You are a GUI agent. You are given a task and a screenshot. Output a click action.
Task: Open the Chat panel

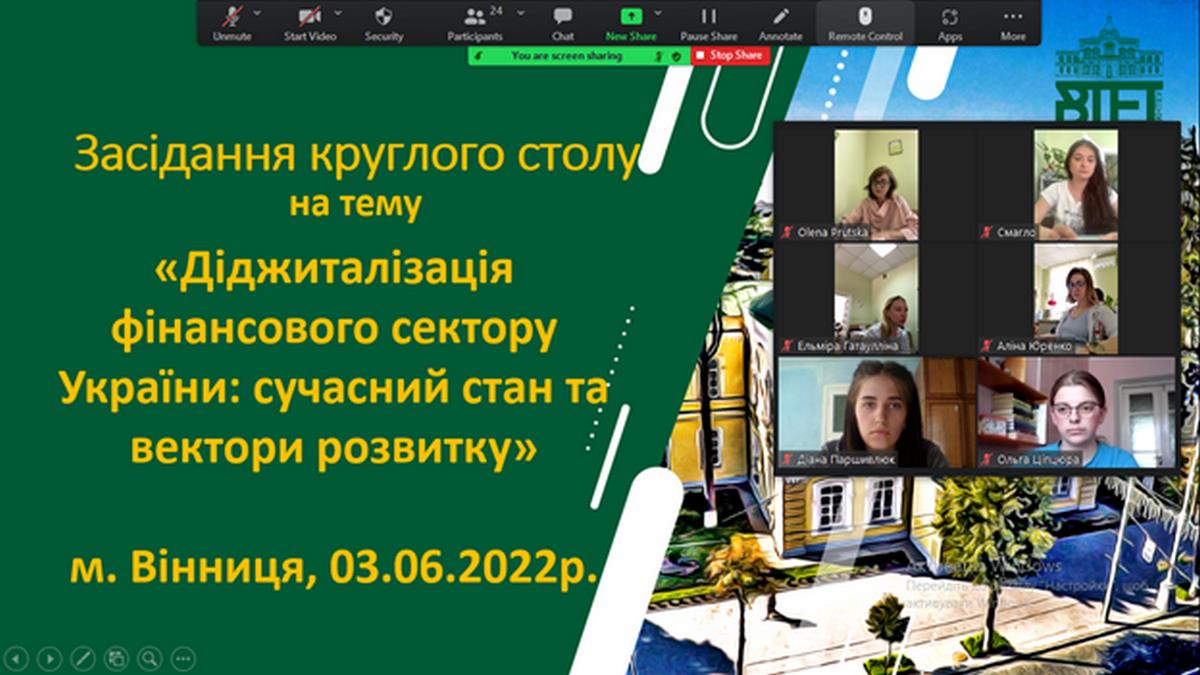[563, 22]
